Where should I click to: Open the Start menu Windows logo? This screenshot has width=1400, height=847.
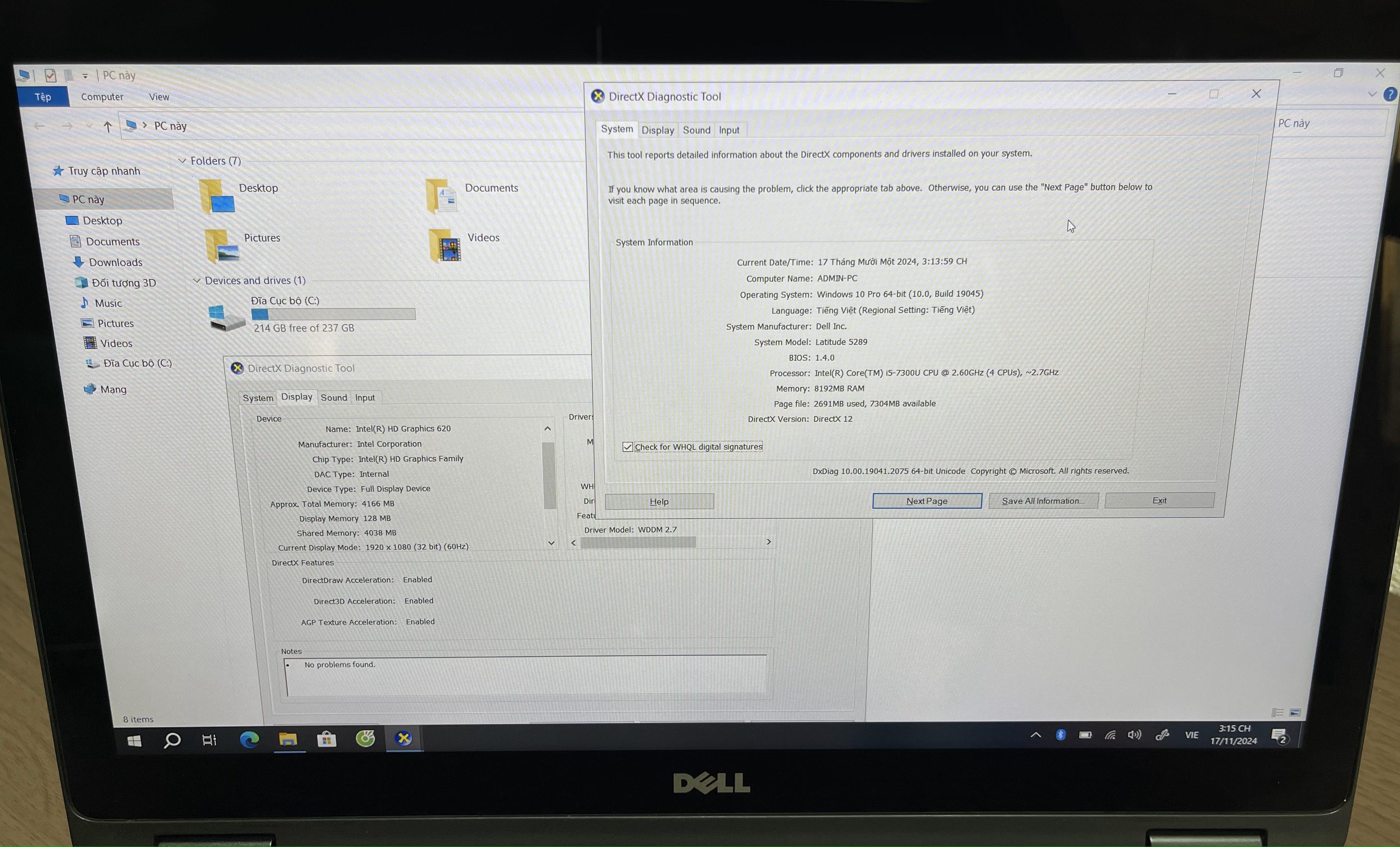click(134, 741)
